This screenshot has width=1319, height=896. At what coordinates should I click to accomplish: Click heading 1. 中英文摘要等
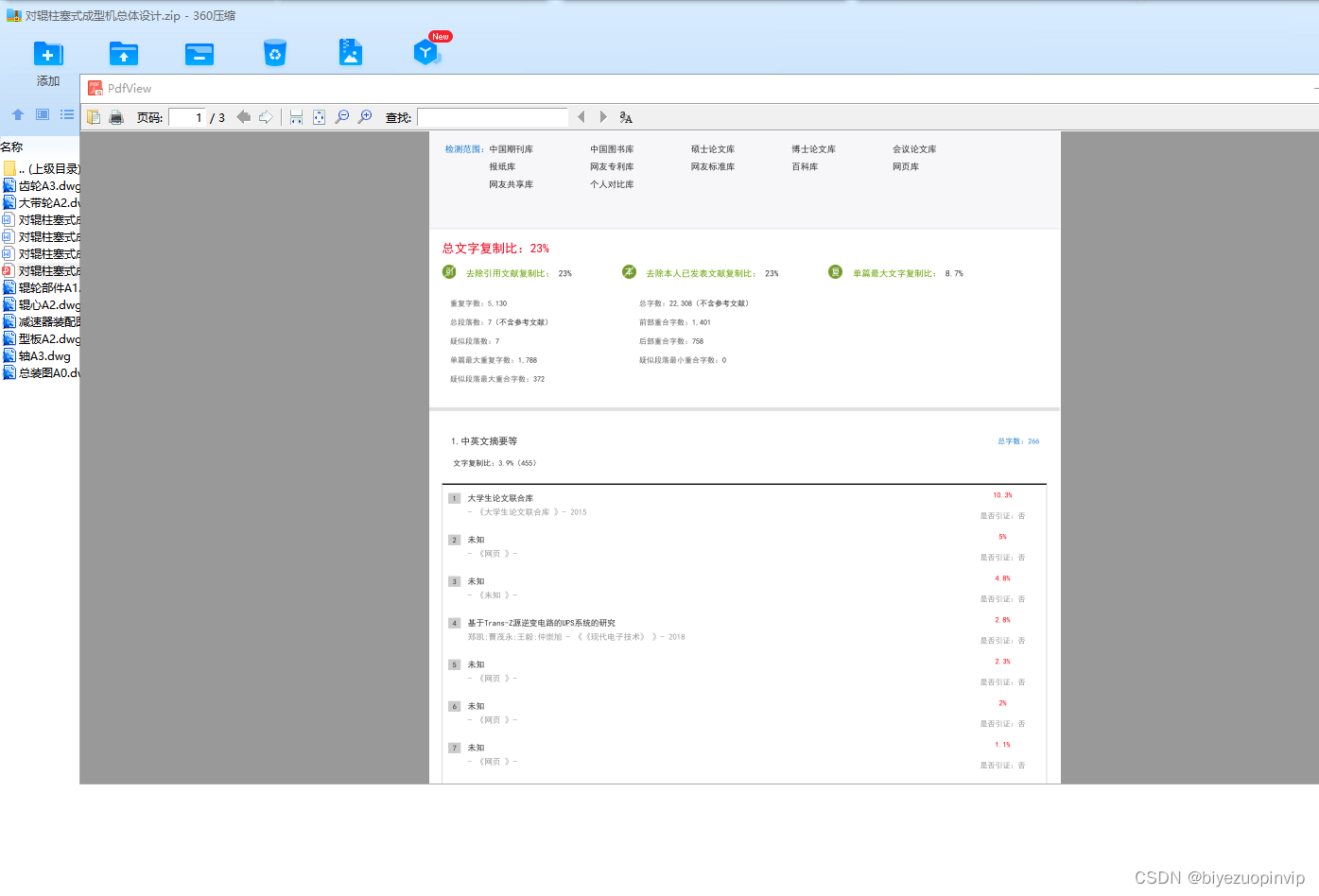[x=484, y=441]
